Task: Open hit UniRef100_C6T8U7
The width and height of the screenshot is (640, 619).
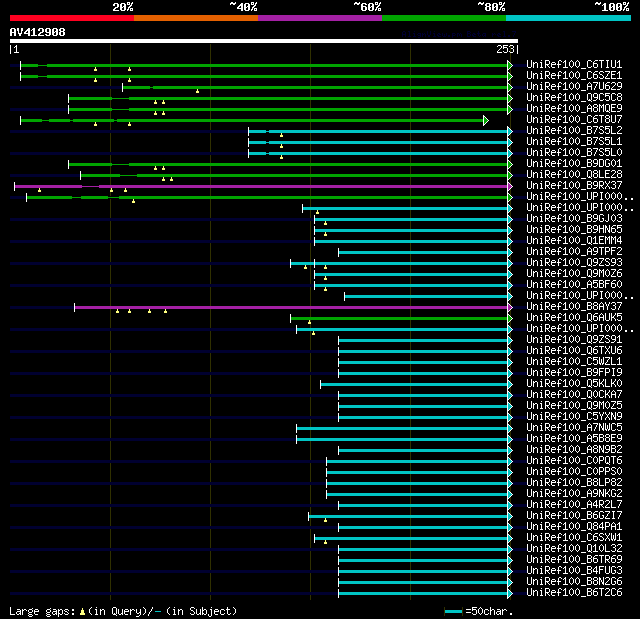Action: pyautogui.click(x=574, y=120)
